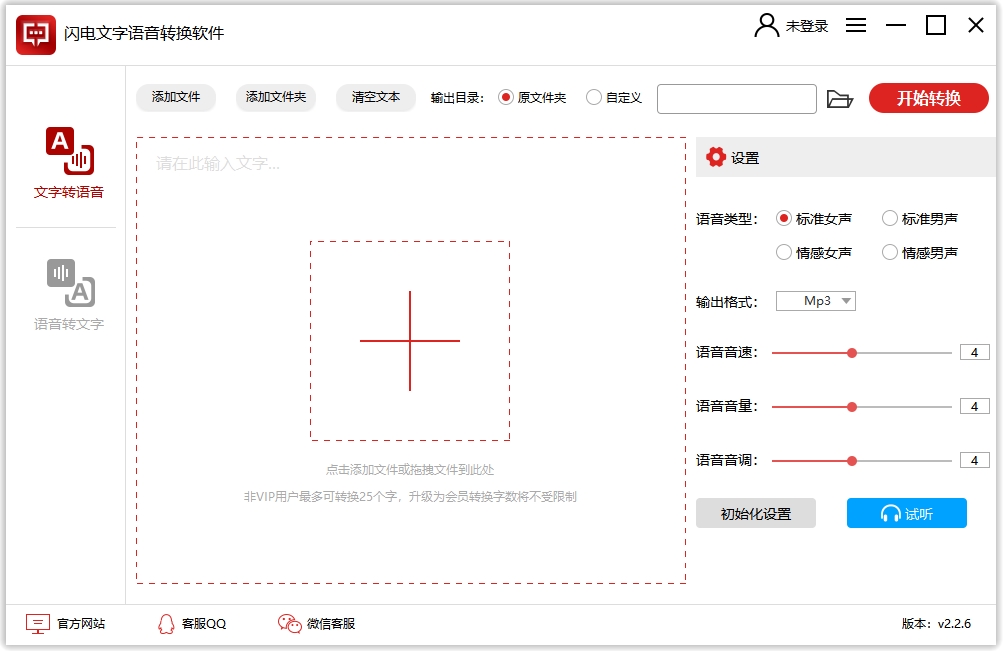Click the user profile icon
The image size is (1004, 651).
click(766, 26)
